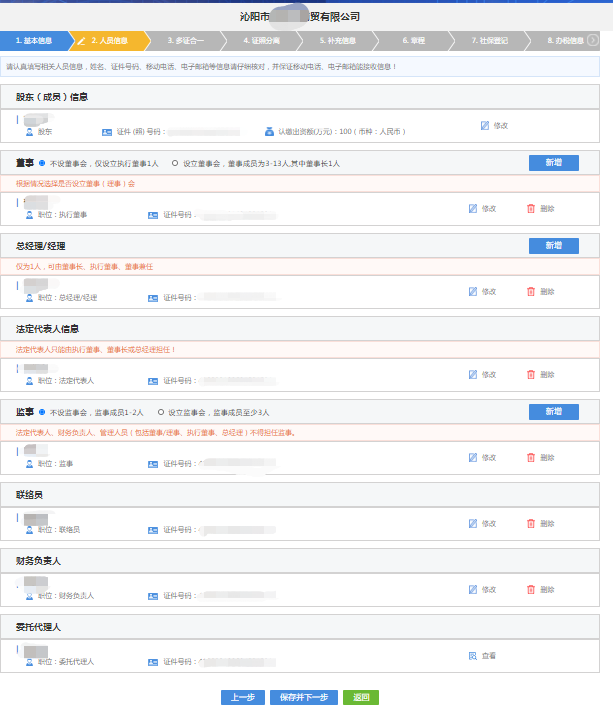613x715 pixels.
Task: Open step 7 社保登记 tab
Action: (x=489, y=41)
